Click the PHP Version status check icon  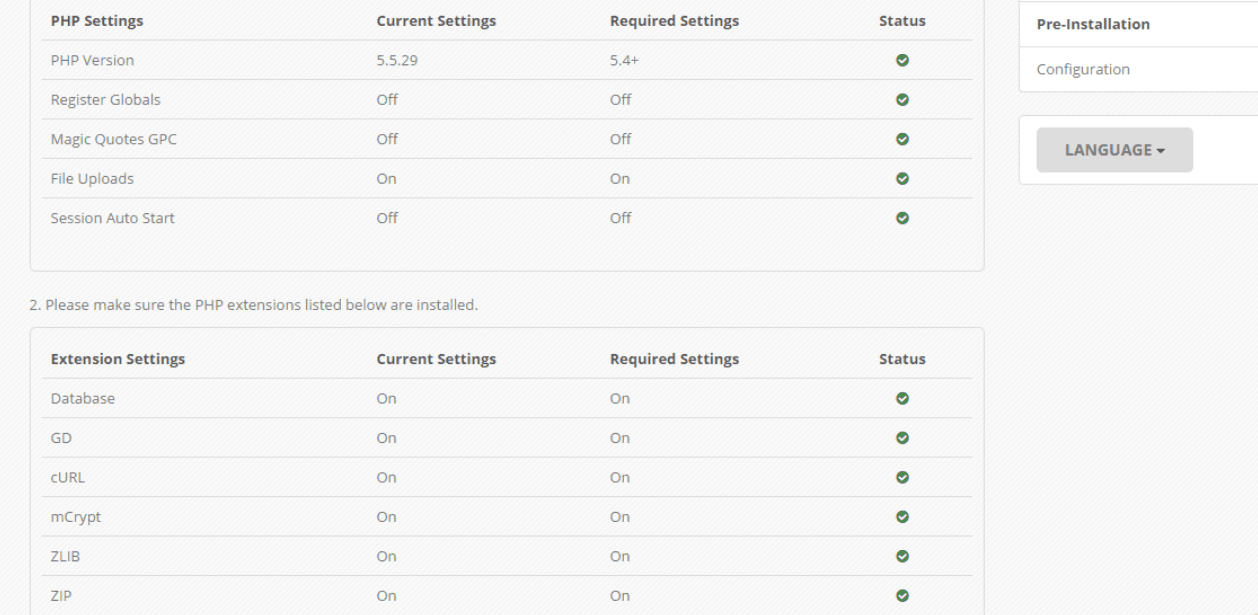902,60
